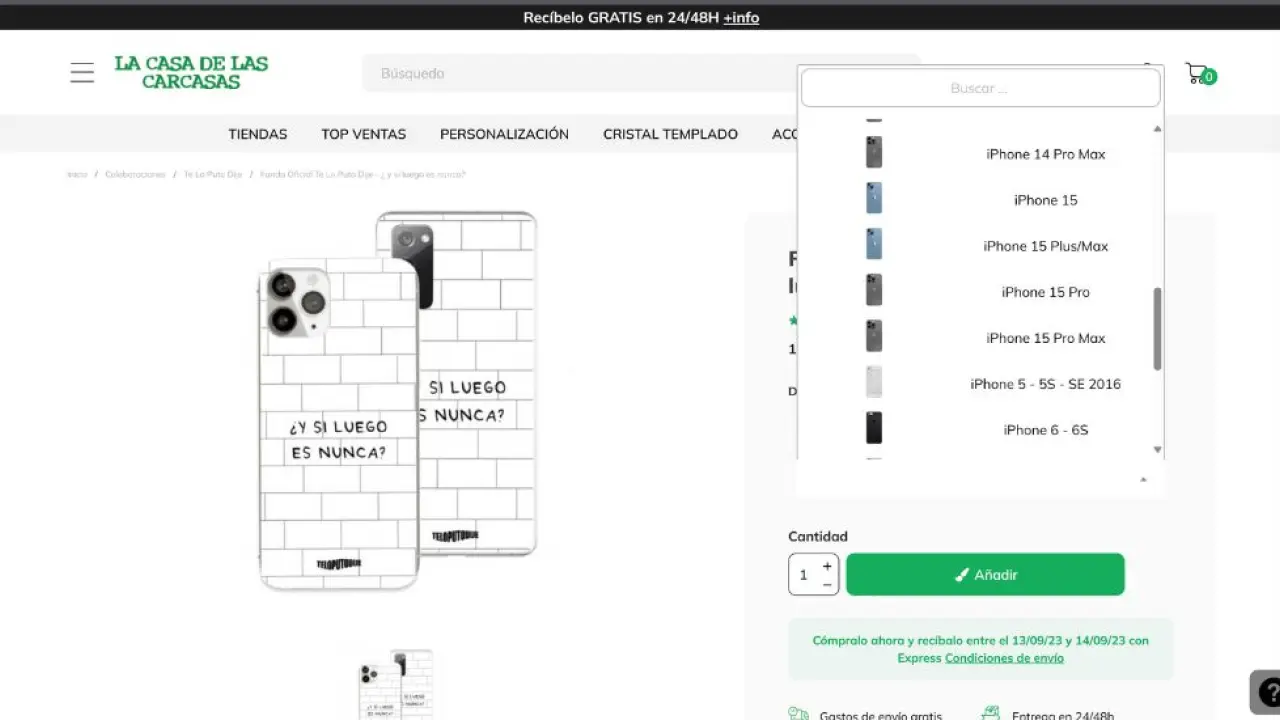This screenshot has width=1280, height=720.
Task: Open the shopping cart
Action: point(1197,73)
